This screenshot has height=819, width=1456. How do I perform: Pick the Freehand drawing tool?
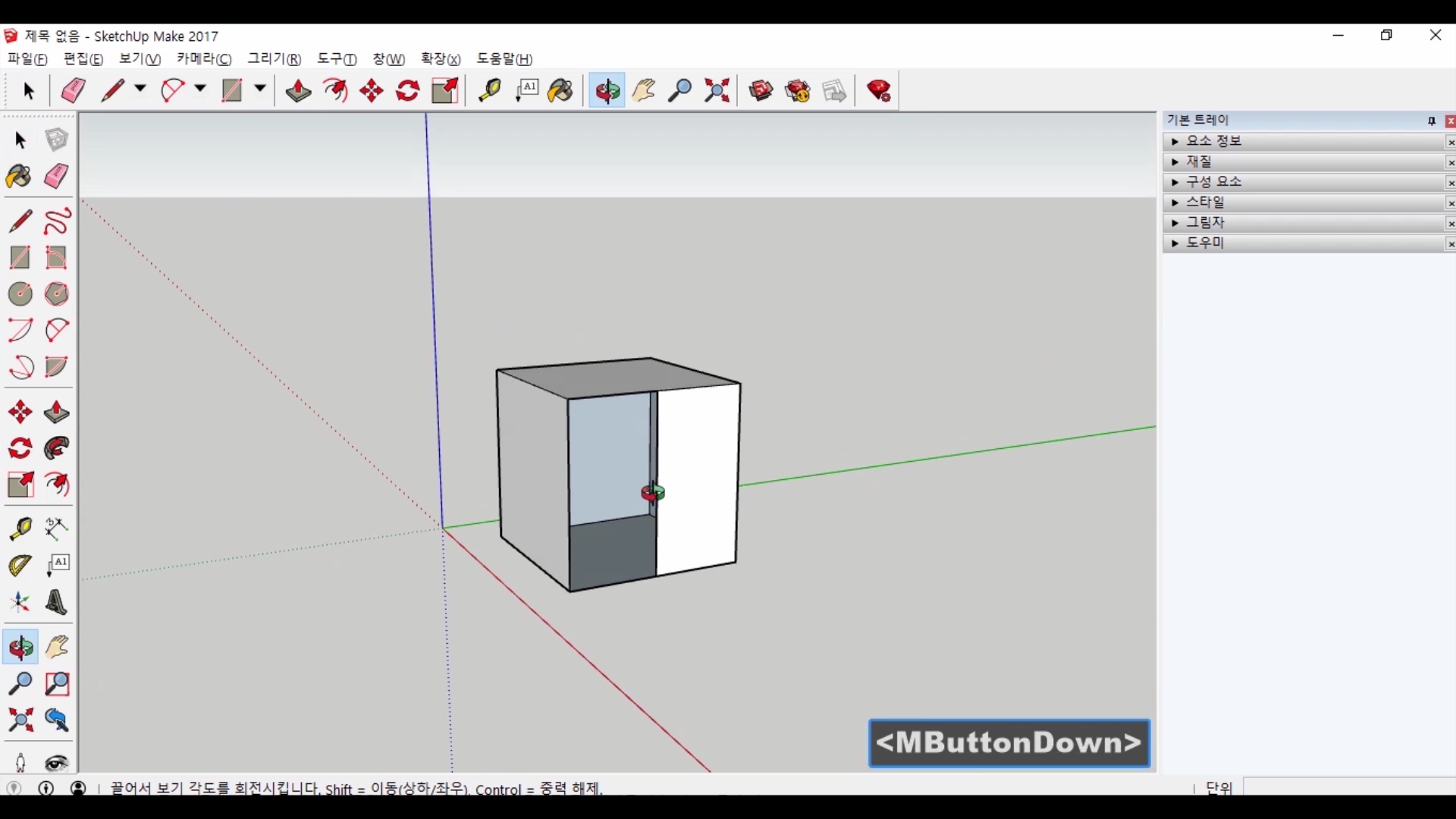pos(57,221)
